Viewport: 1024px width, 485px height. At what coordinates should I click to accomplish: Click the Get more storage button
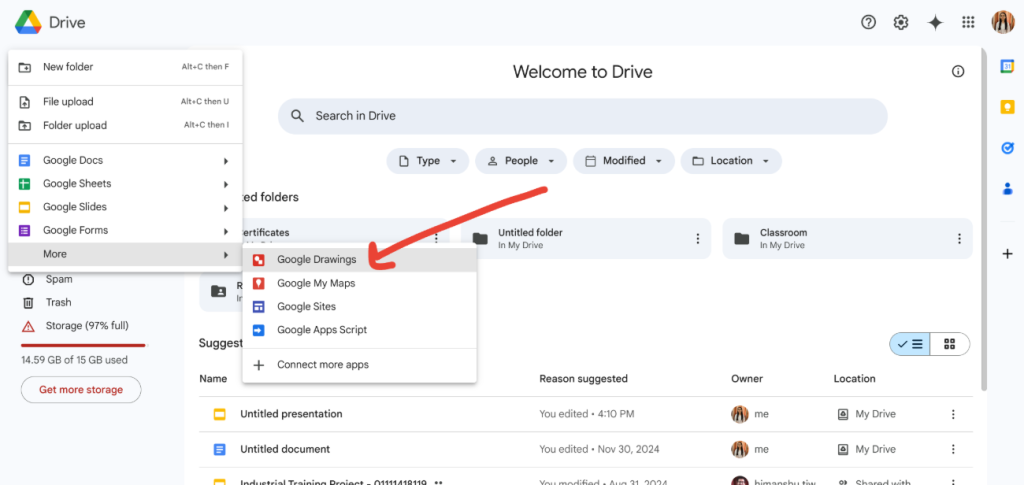(81, 390)
